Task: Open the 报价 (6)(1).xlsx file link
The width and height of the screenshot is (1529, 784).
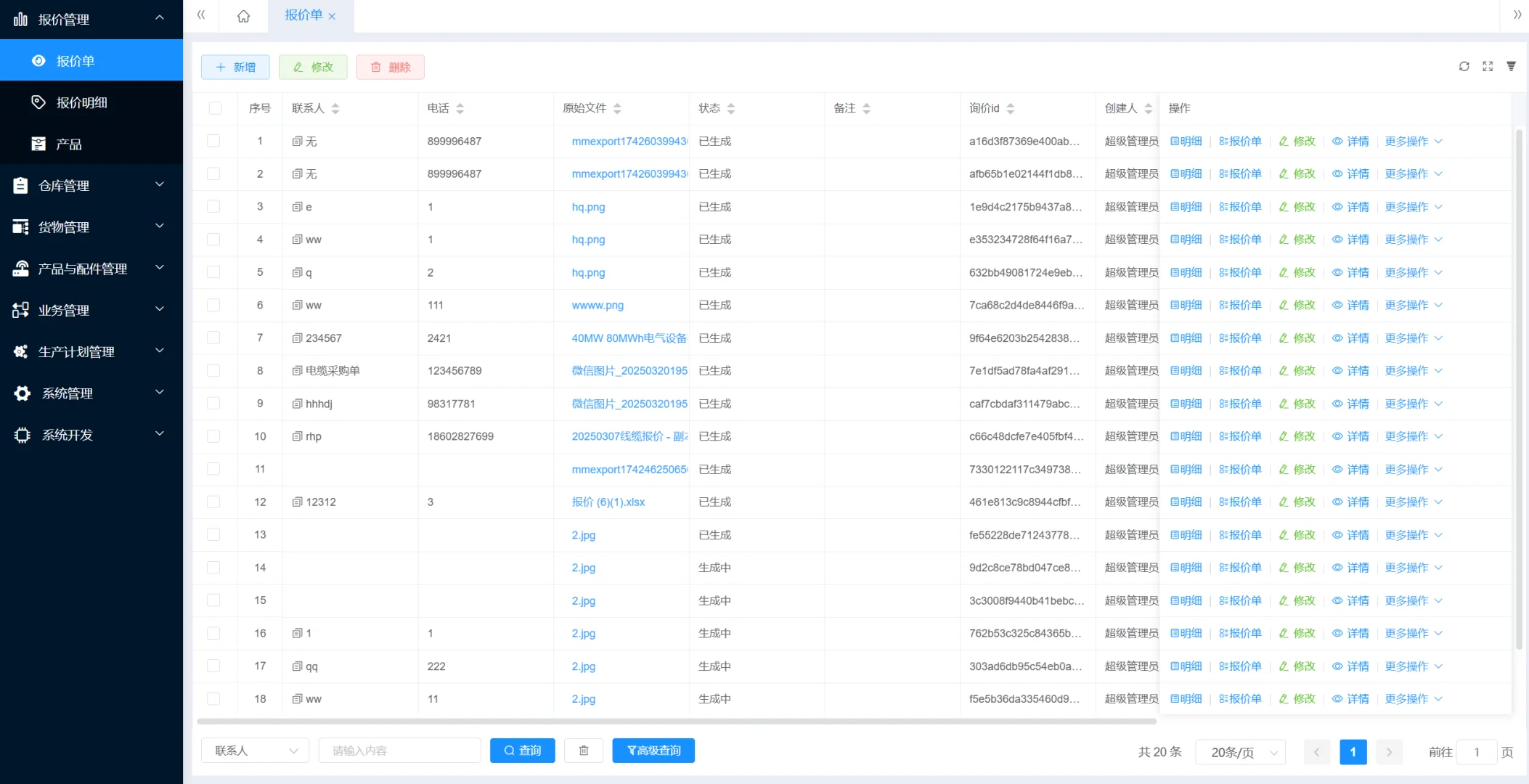Action: [x=608, y=502]
